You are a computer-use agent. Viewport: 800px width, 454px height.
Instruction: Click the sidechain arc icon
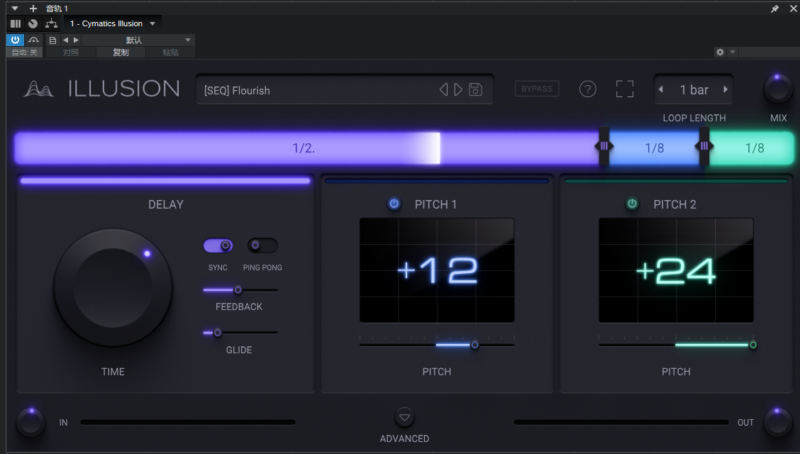(x=34, y=40)
